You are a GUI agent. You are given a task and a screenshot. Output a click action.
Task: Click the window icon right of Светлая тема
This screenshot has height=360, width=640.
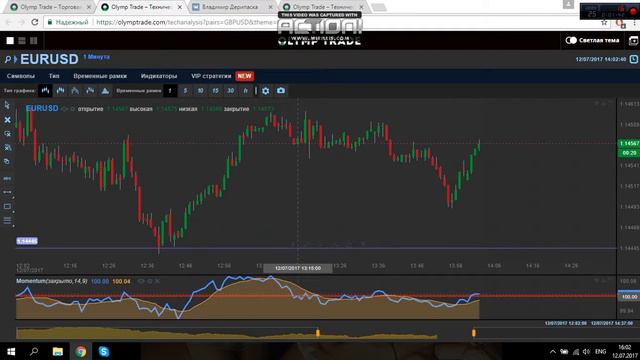click(633, 40)
